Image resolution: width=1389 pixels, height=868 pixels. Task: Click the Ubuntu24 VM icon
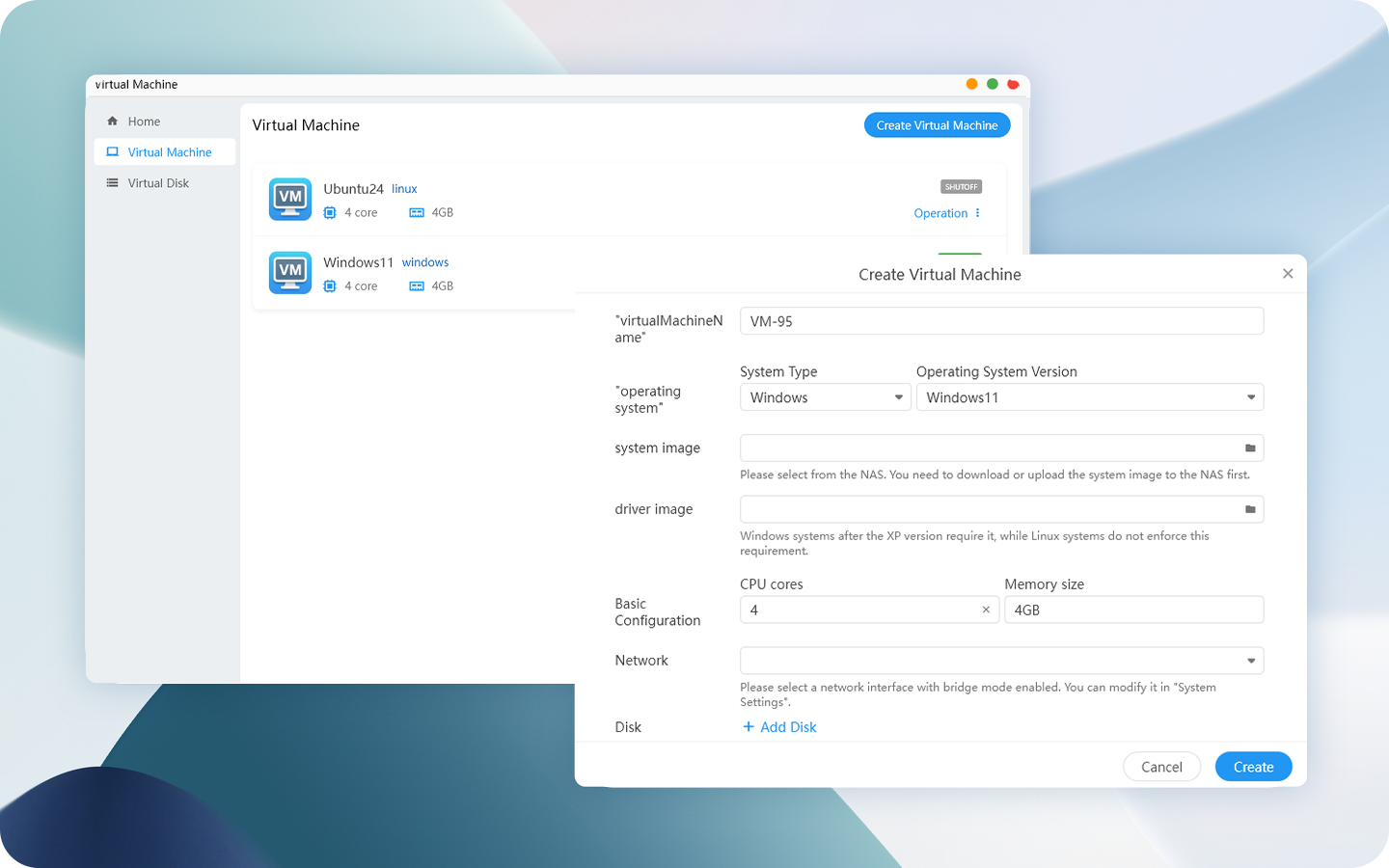[290, 199]
